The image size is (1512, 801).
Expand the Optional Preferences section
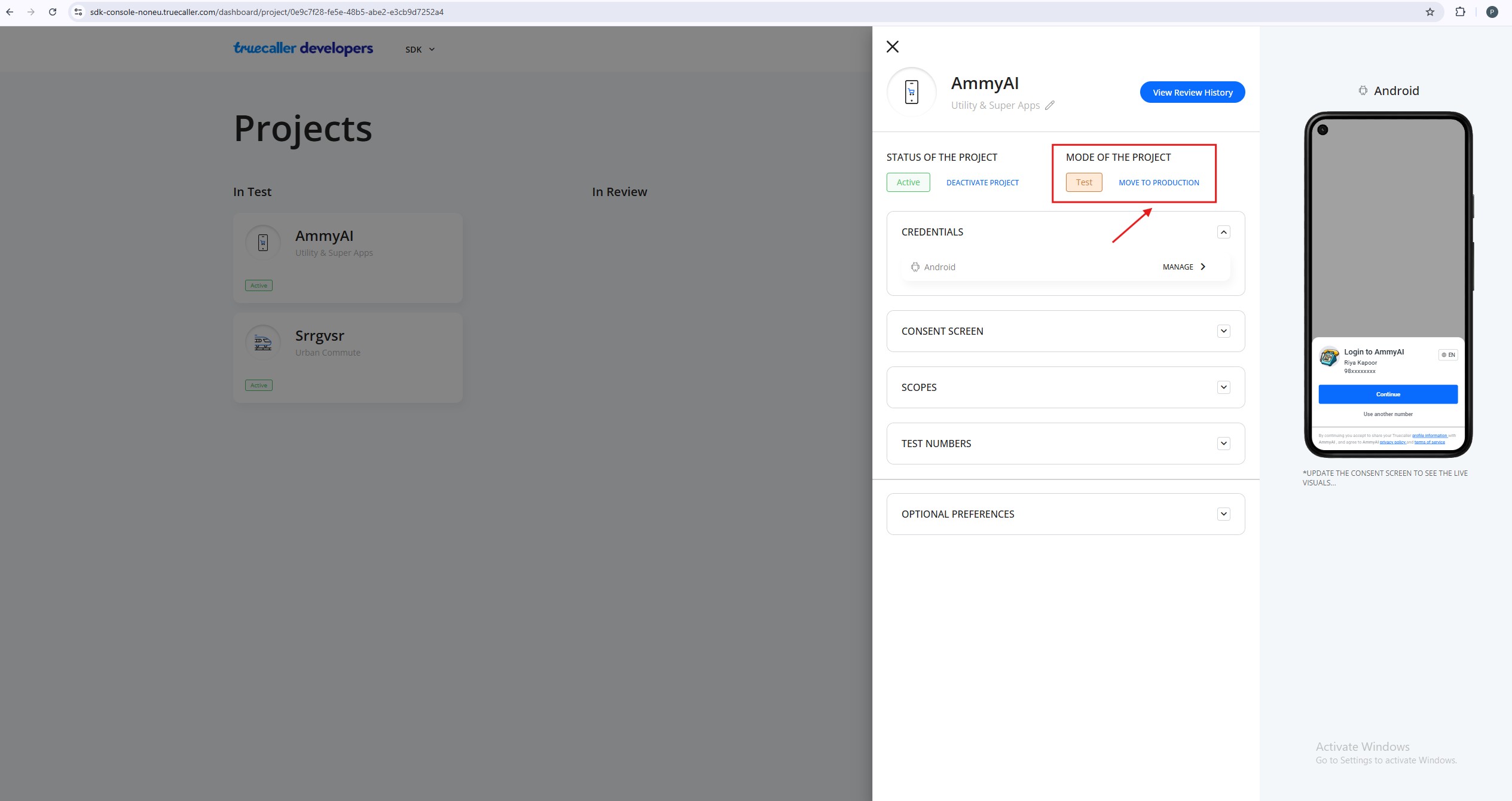[x=1223, y=514]
